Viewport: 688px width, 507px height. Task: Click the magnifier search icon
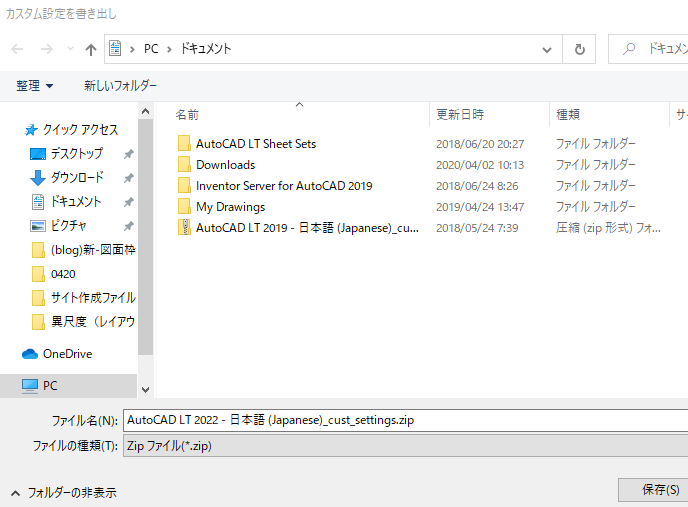(x=629, y=49)
